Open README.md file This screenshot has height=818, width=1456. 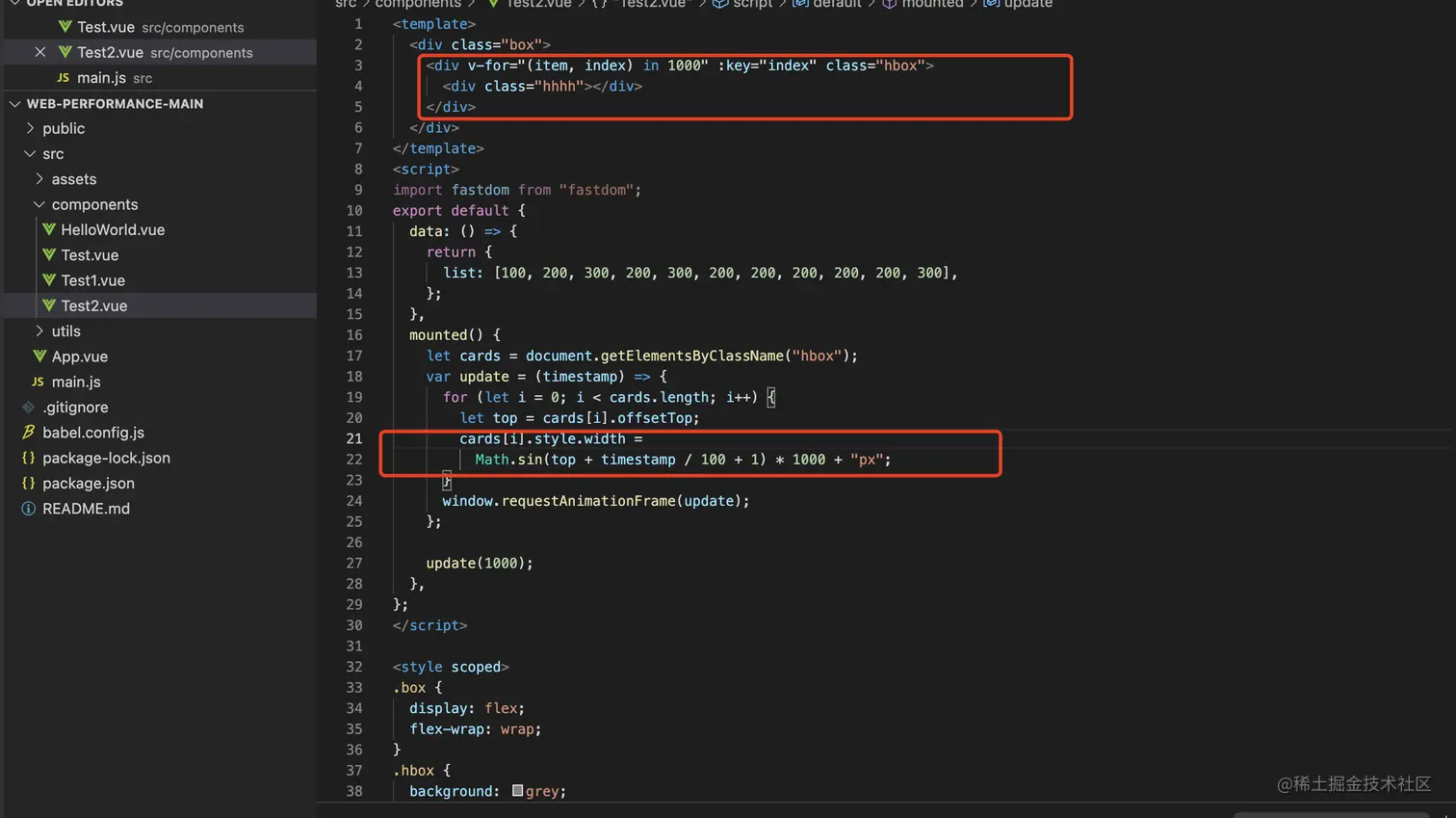[86, 508]
